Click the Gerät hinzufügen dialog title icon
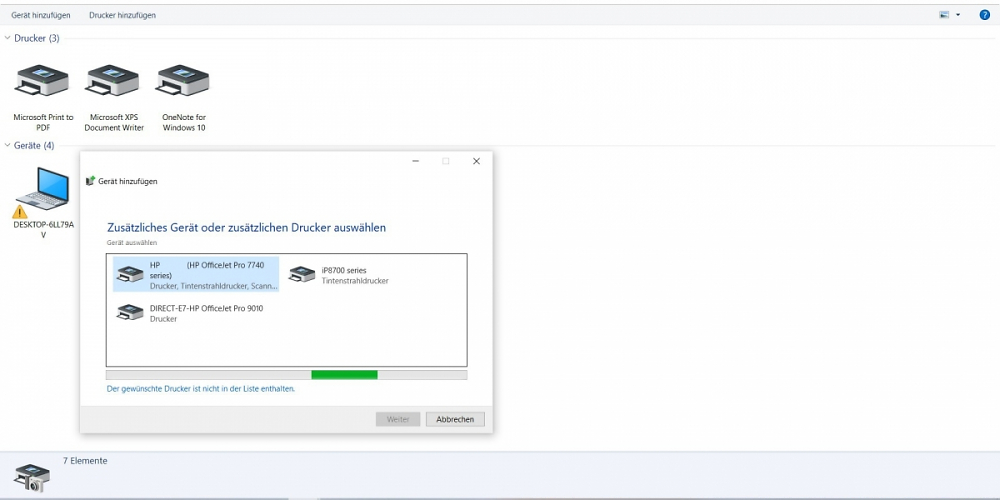This screenshot has height=500, width=1000. pyautogui.click(x=91, y=181)
